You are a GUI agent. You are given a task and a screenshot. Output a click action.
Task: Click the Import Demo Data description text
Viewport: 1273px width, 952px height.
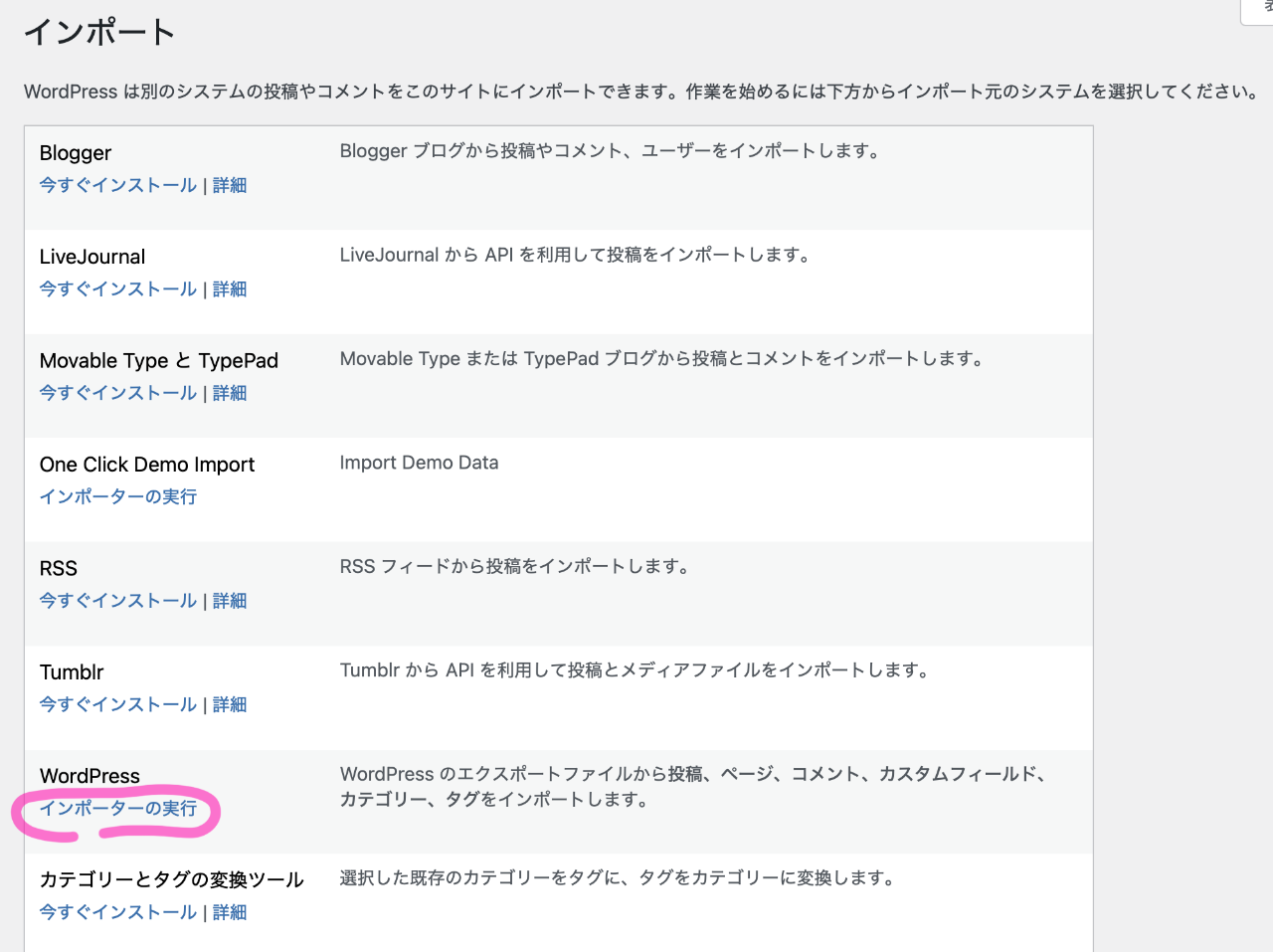coord(419,463)
